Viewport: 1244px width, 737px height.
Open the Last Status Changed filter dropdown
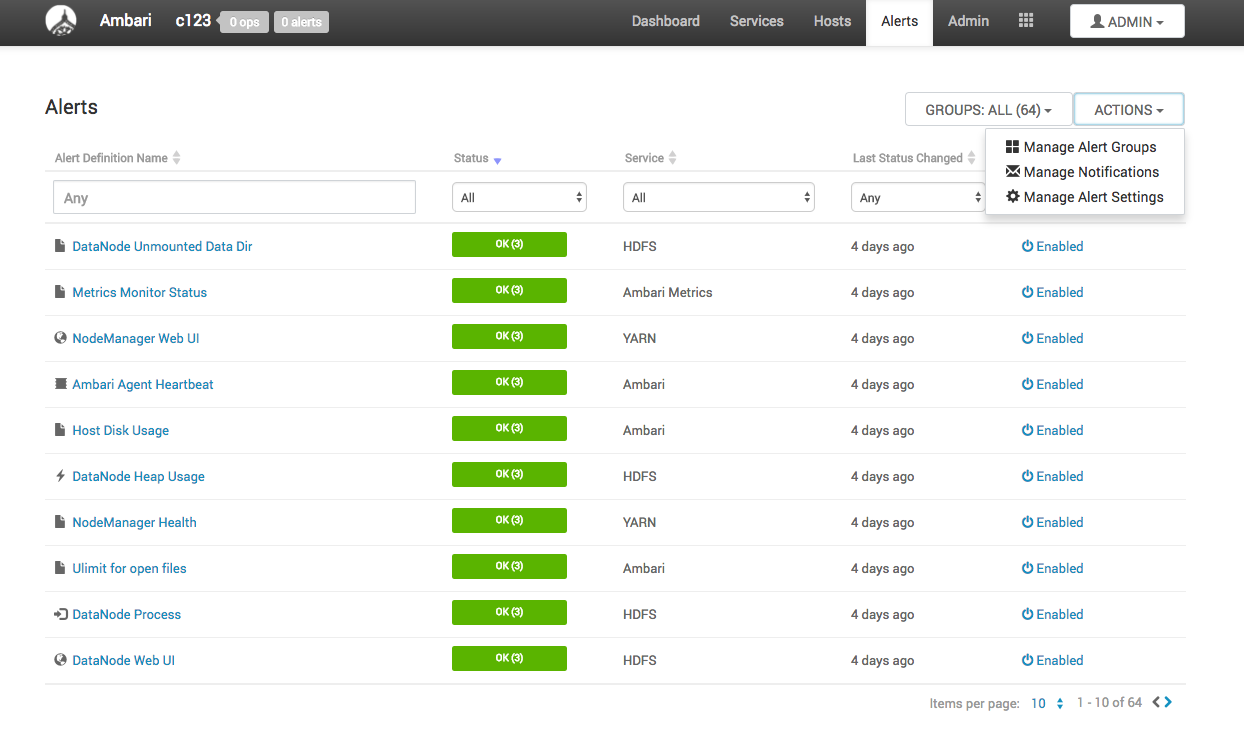pos(918,197)
